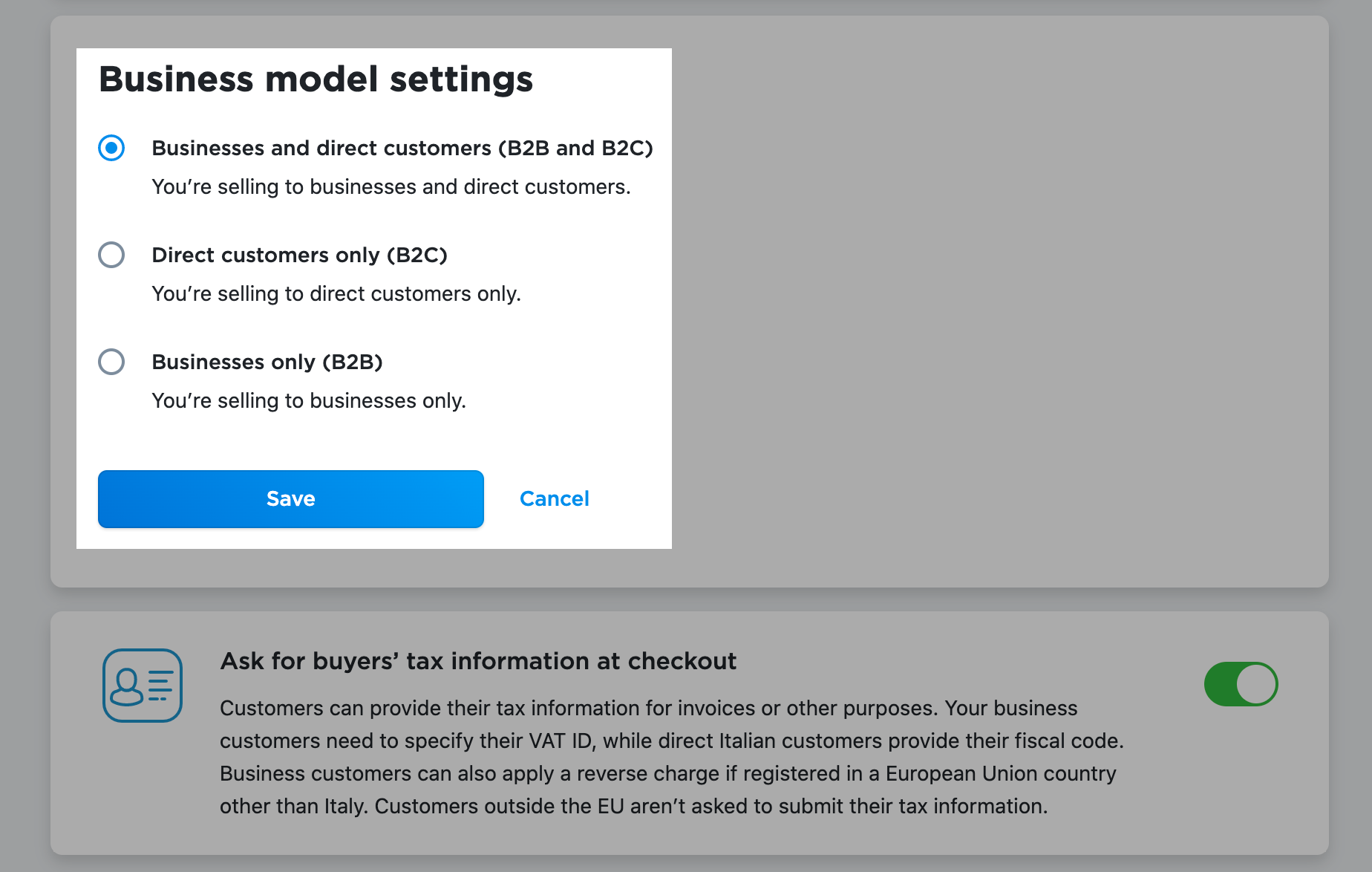Select the "Businesses and direct customers (B2B and B2C)" radio
Image resolution: width=1372 pixels, height=872 pixels.
pyautogui.click(x=111, y=149)
